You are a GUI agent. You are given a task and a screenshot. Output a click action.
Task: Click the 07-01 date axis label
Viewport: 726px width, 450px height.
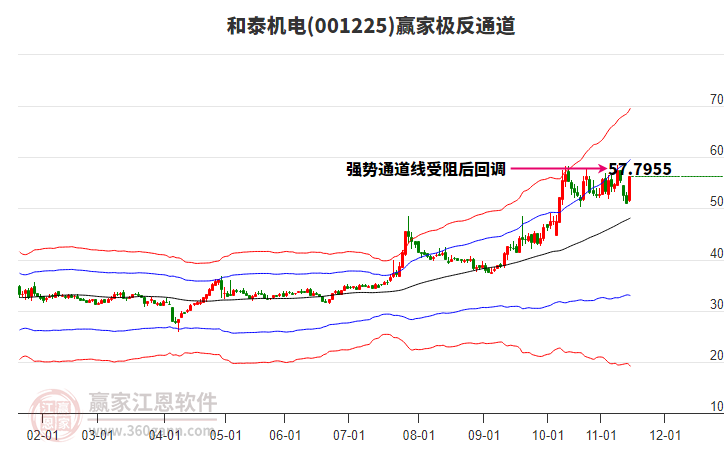click(x=349, y=436)
